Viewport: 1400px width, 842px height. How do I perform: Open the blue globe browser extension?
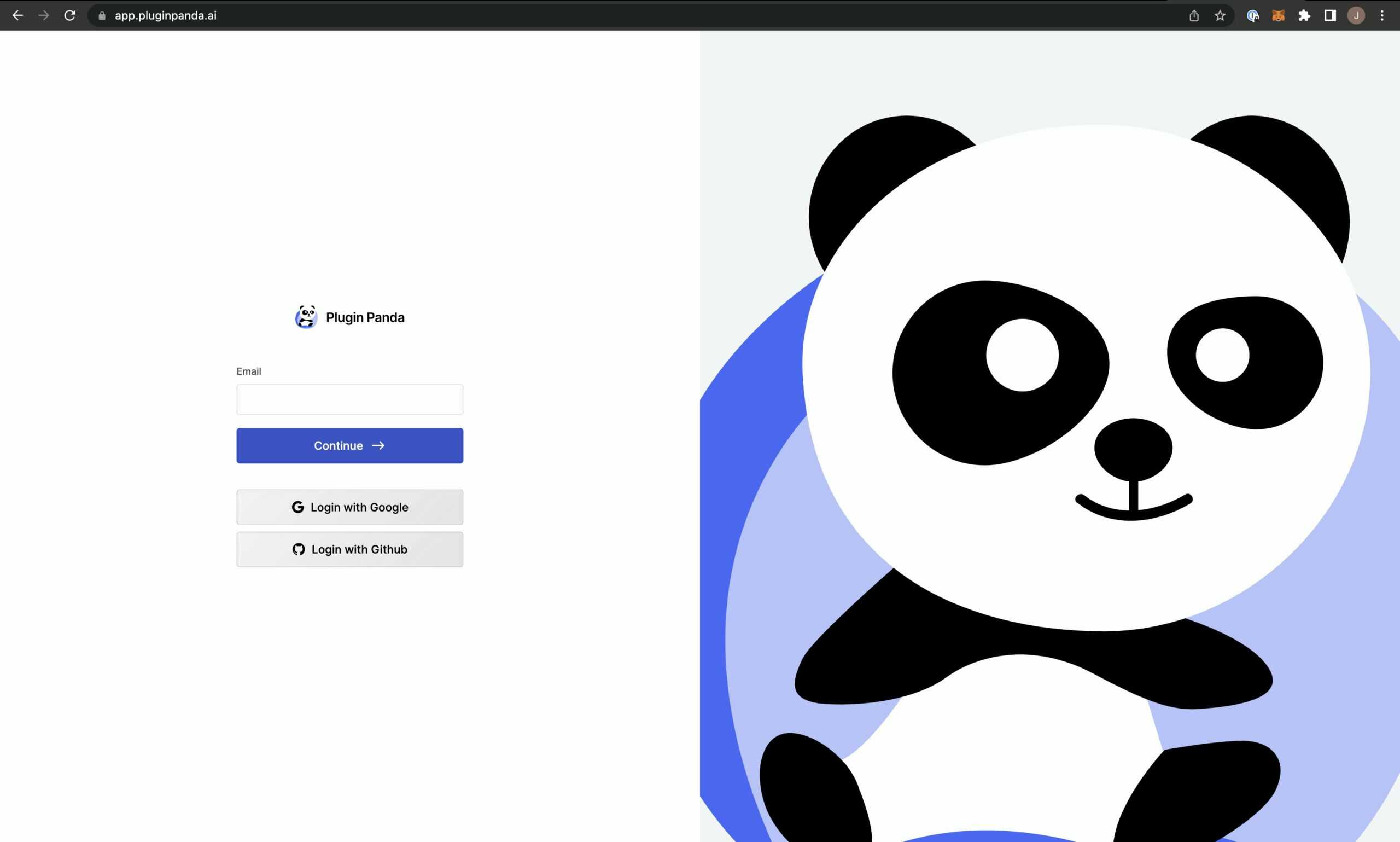pos(1252,15)
